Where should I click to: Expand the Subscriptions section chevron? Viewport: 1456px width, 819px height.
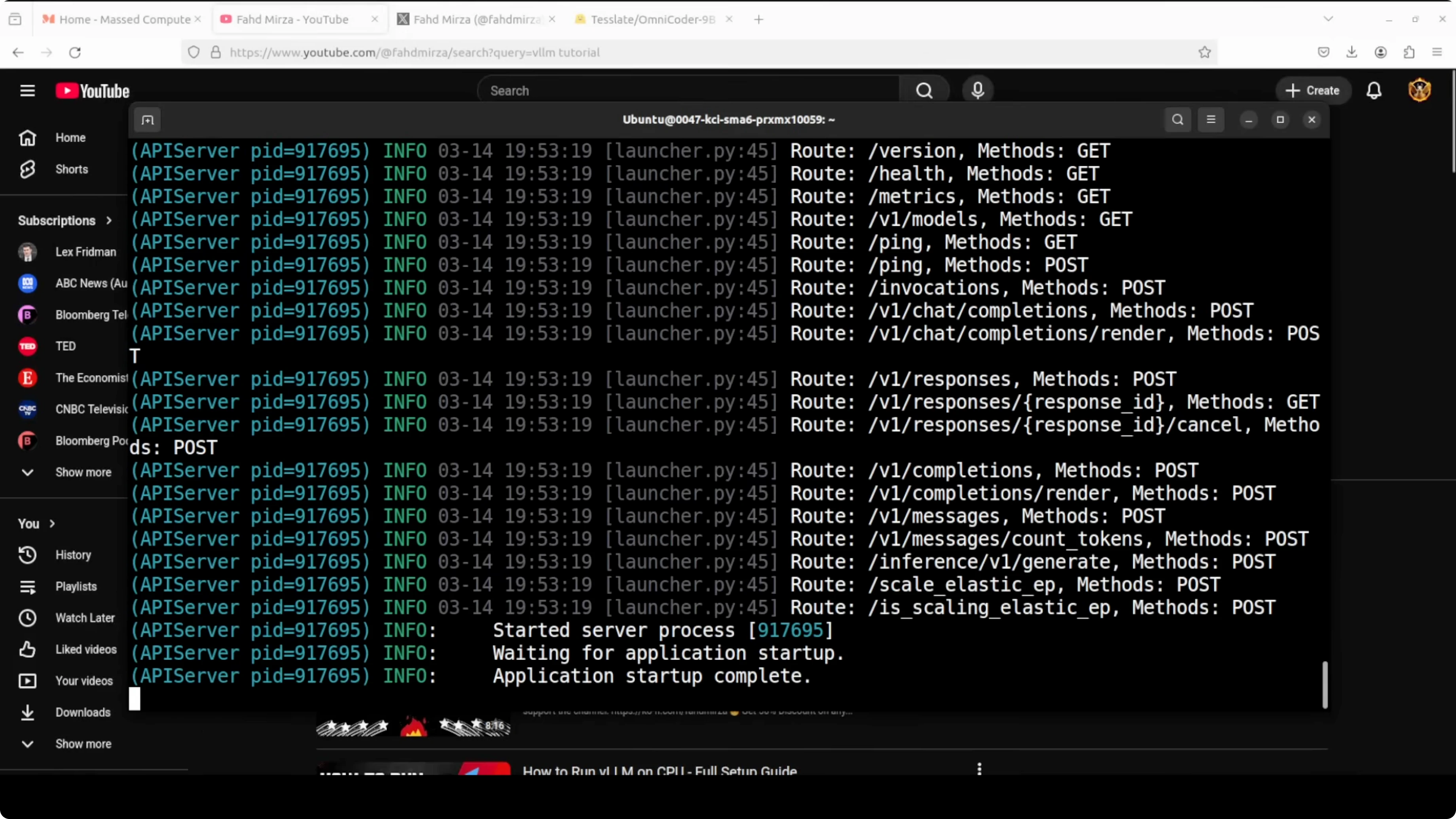[109, 220]
